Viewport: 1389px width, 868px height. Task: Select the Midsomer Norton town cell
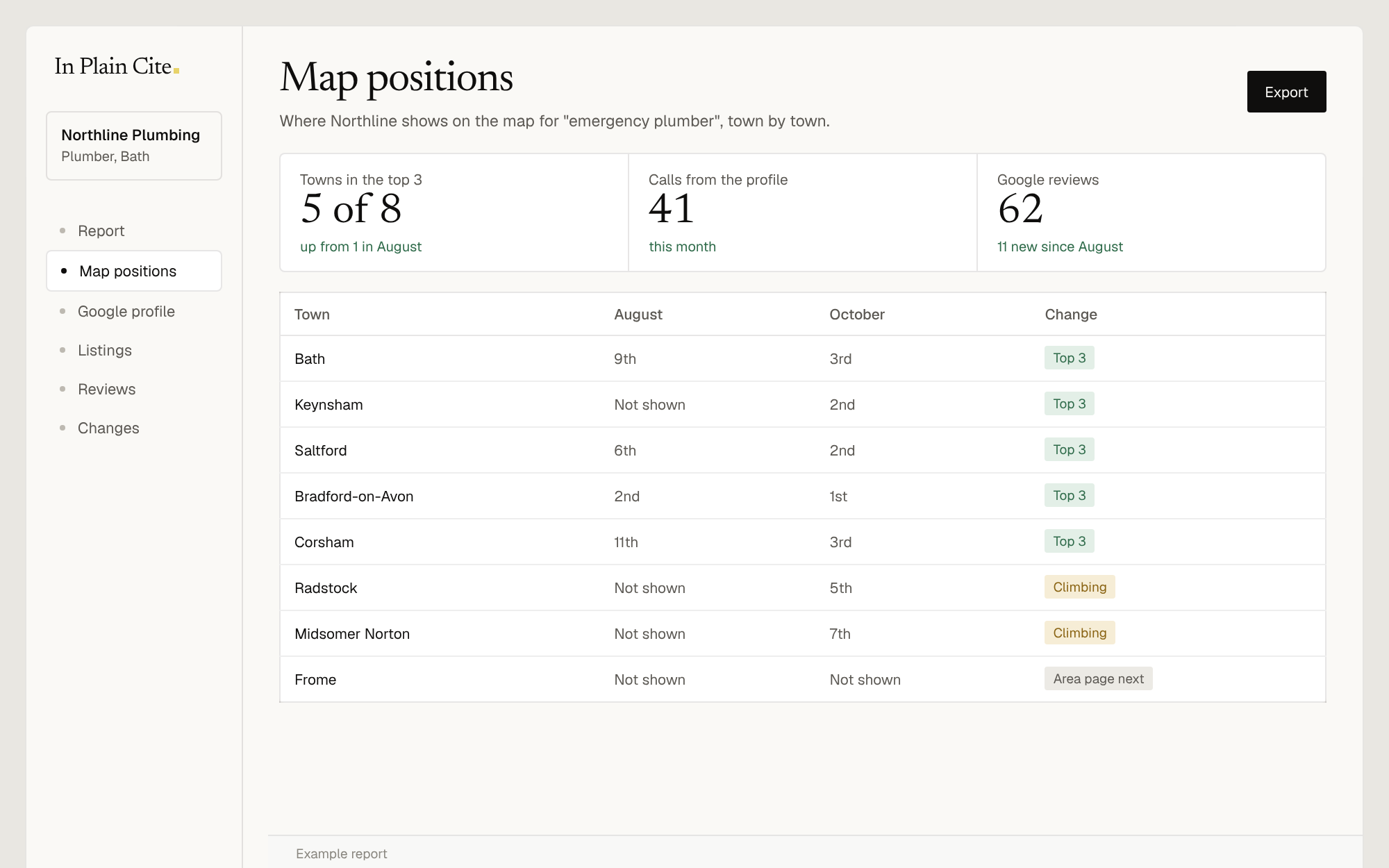pyautogui.click(x=352, y=634)
